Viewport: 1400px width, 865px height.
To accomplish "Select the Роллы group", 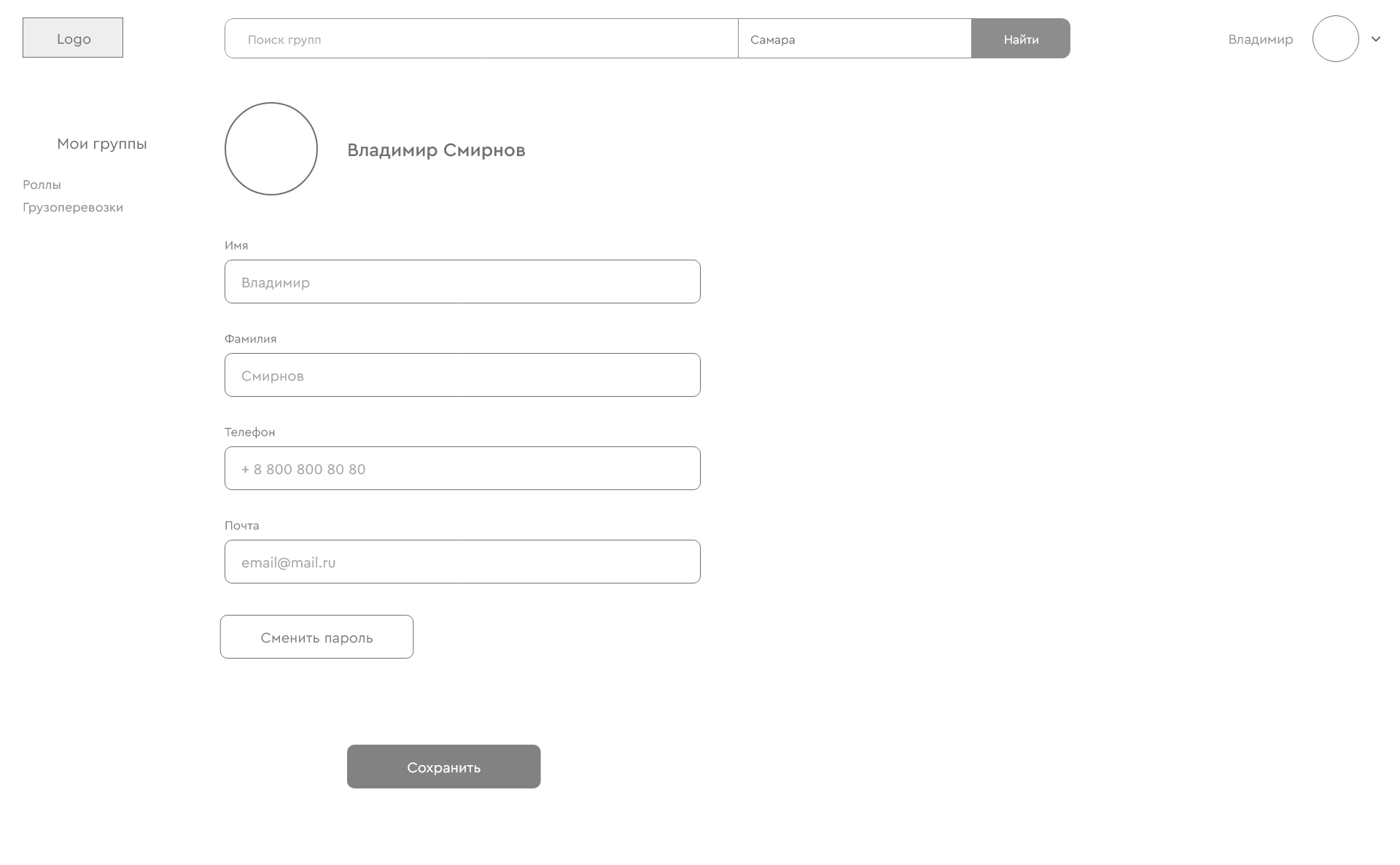I will pyautogui.click(x=42, y=185).
